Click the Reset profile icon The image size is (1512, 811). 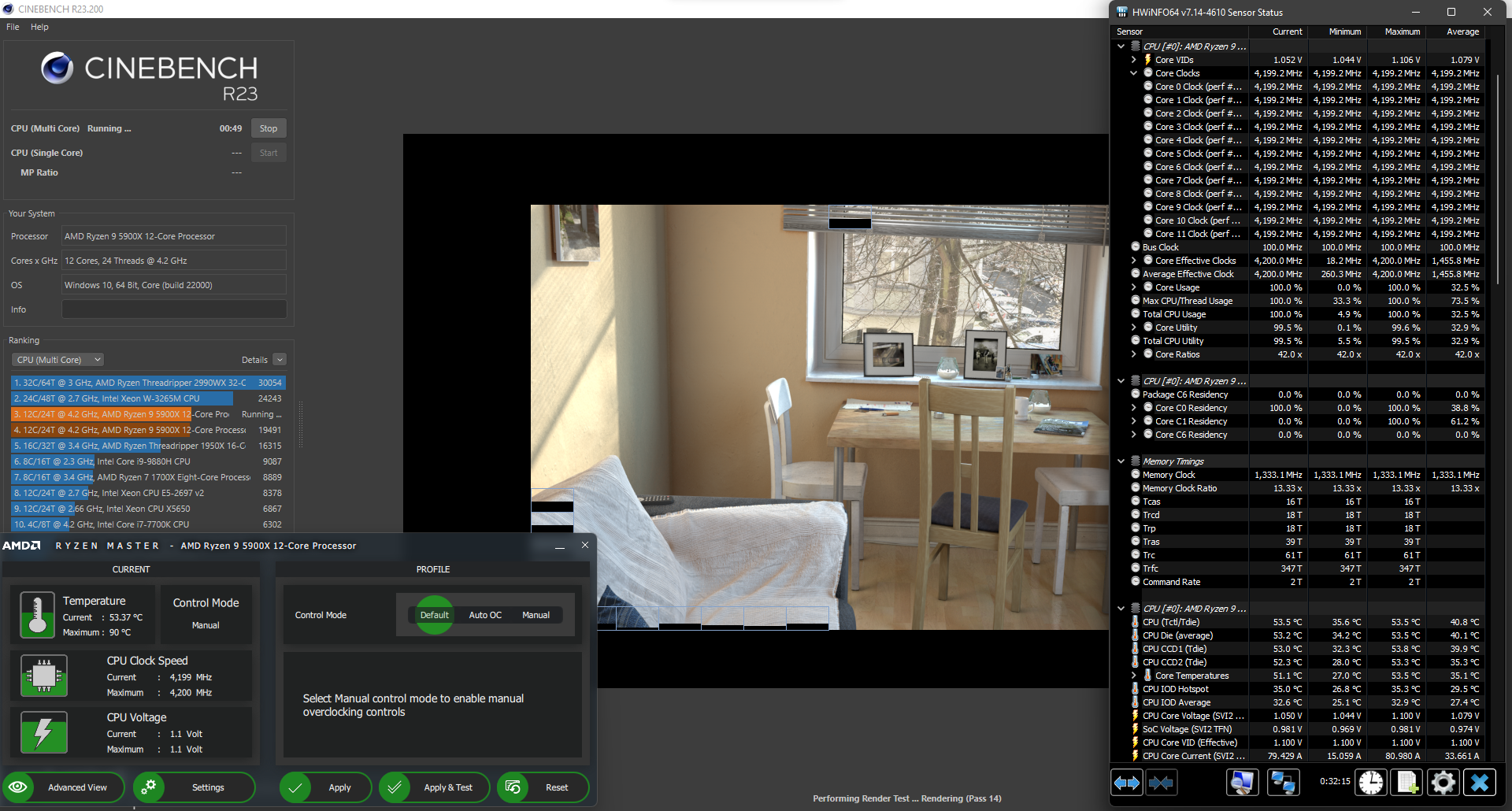(x=513, y=787)
